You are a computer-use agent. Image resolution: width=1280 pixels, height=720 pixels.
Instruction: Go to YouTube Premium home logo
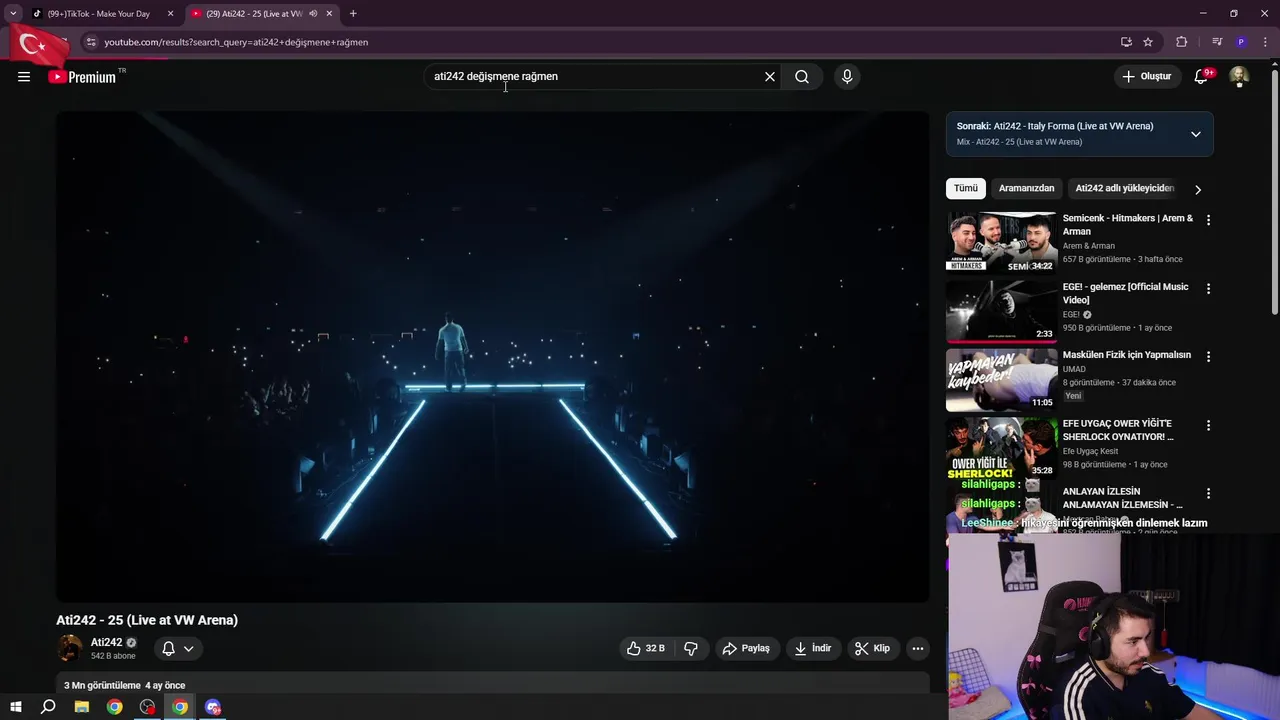(82, 77)
